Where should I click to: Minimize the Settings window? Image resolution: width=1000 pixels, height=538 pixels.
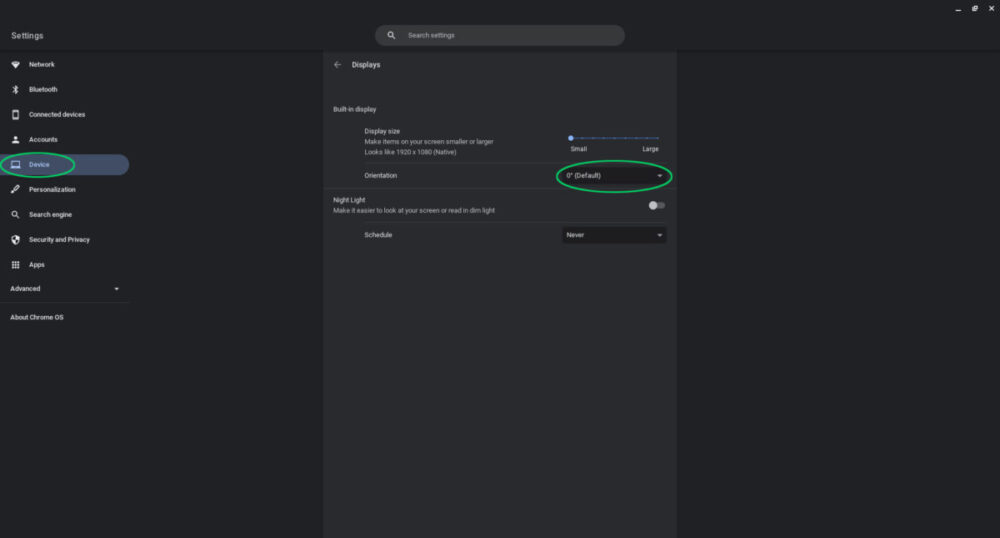click(958, 9)
